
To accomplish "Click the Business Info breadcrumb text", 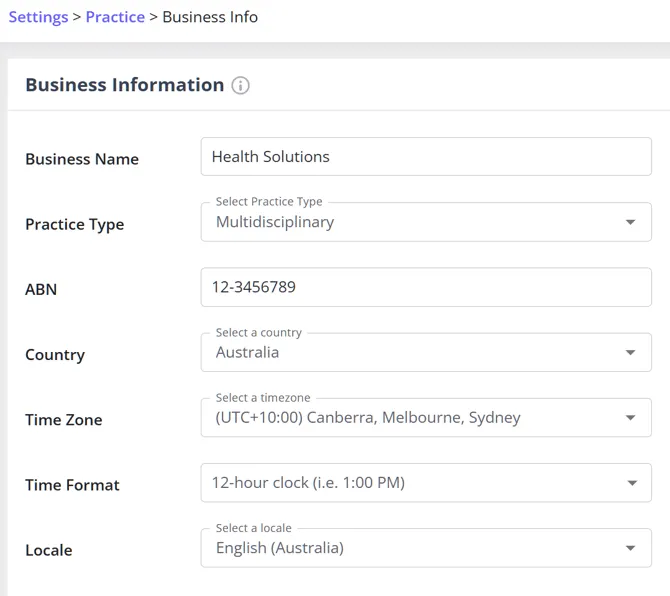I will [x=210, y=17].
